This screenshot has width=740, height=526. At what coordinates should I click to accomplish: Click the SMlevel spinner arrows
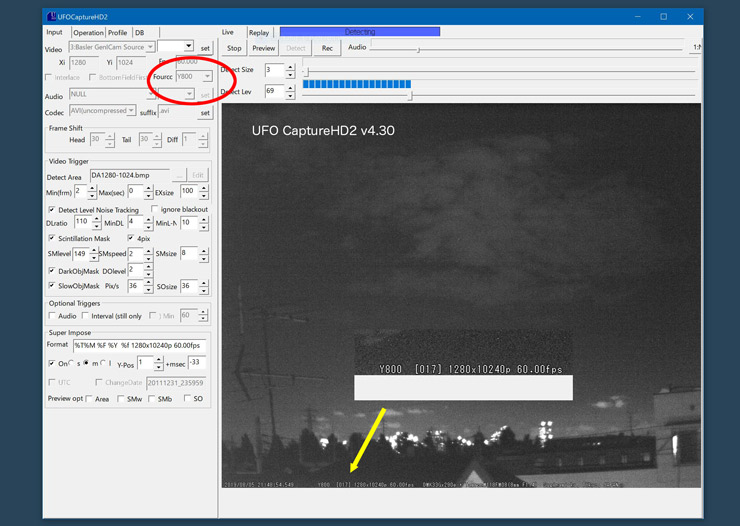[94, 254]
